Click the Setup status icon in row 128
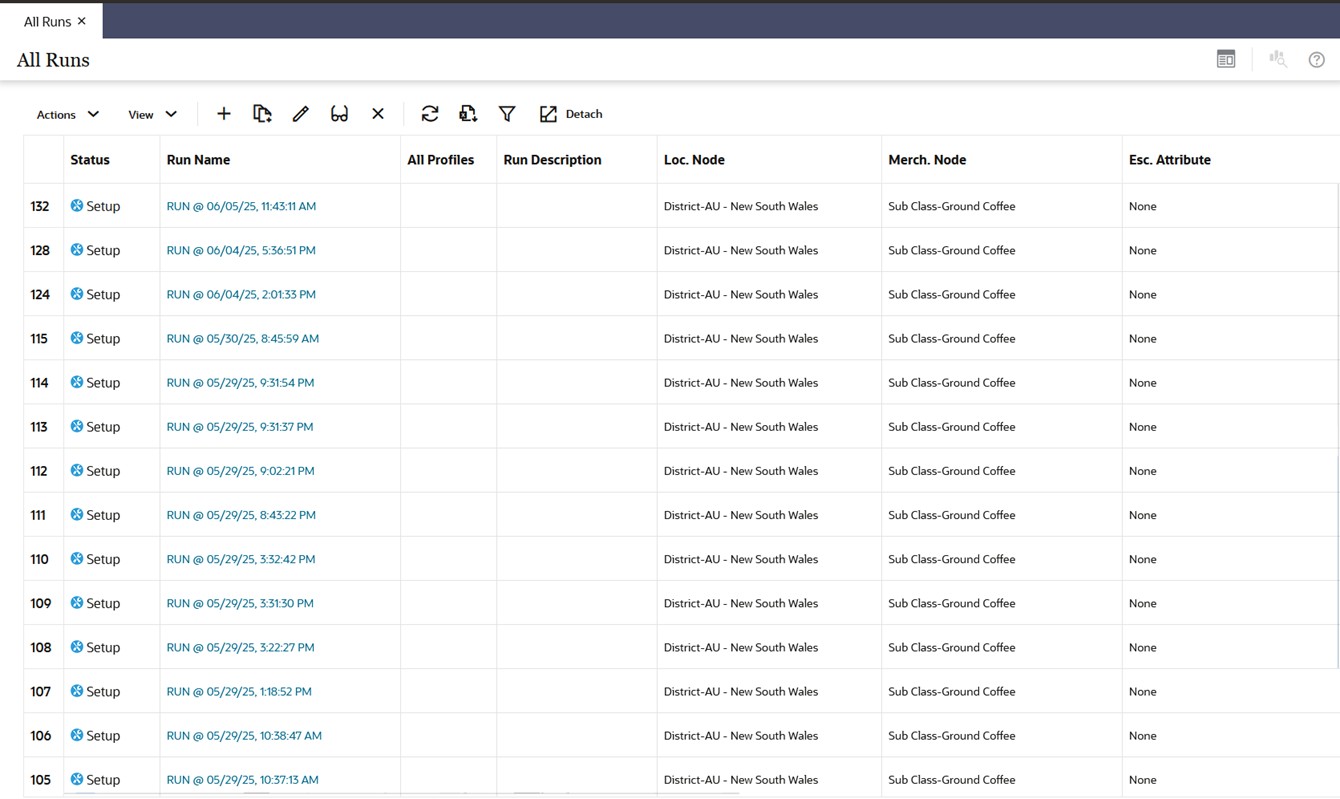1340x799 pixels. click(77, 250)
